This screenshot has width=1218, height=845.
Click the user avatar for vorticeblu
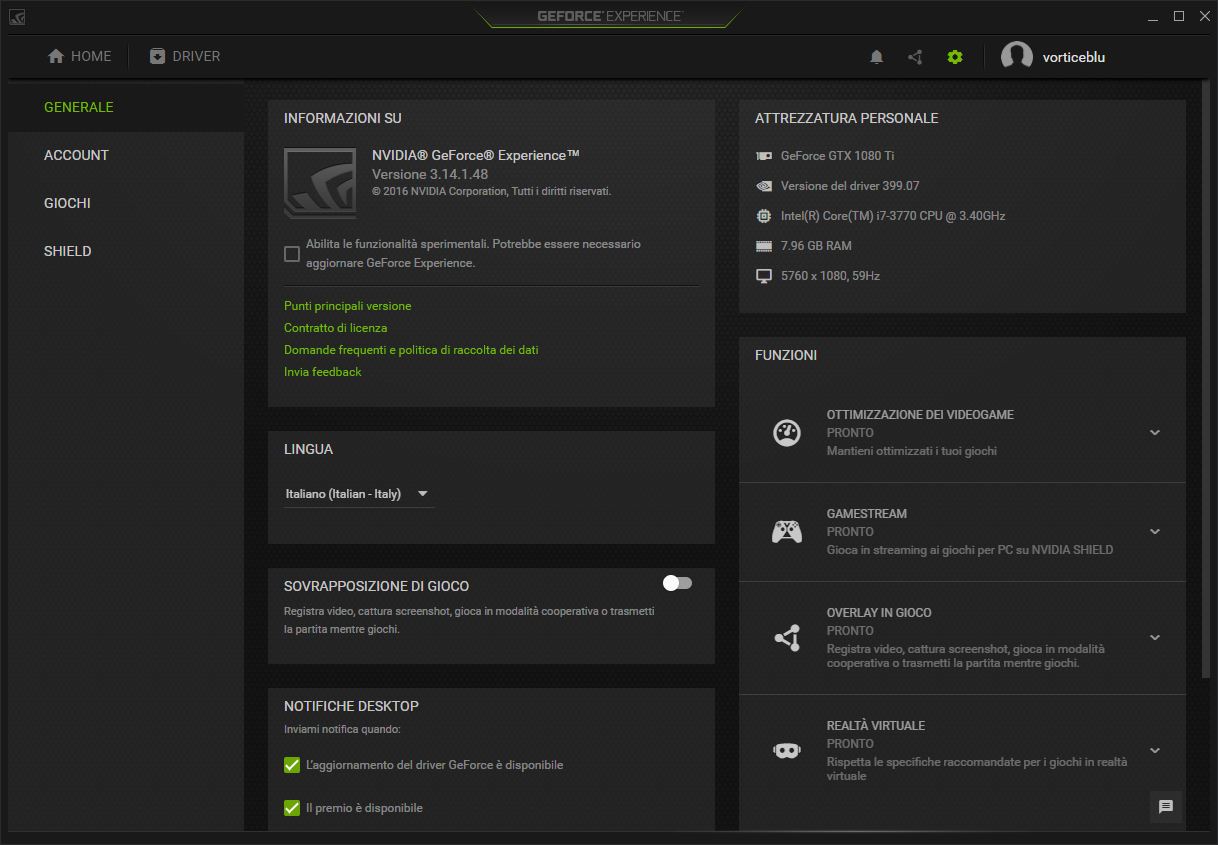(x=1016, y=57)
